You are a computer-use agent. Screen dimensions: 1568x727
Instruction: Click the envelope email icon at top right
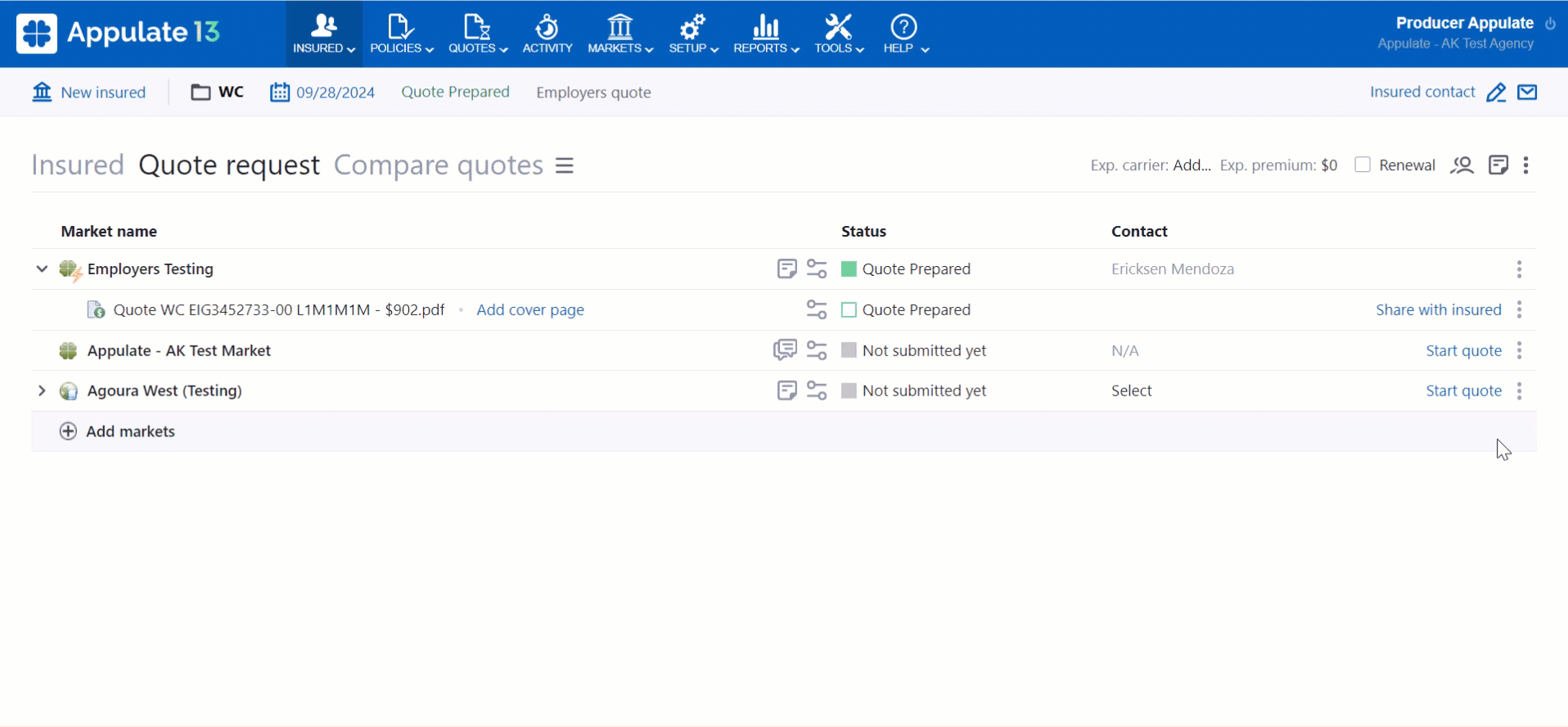point(1527,93)
